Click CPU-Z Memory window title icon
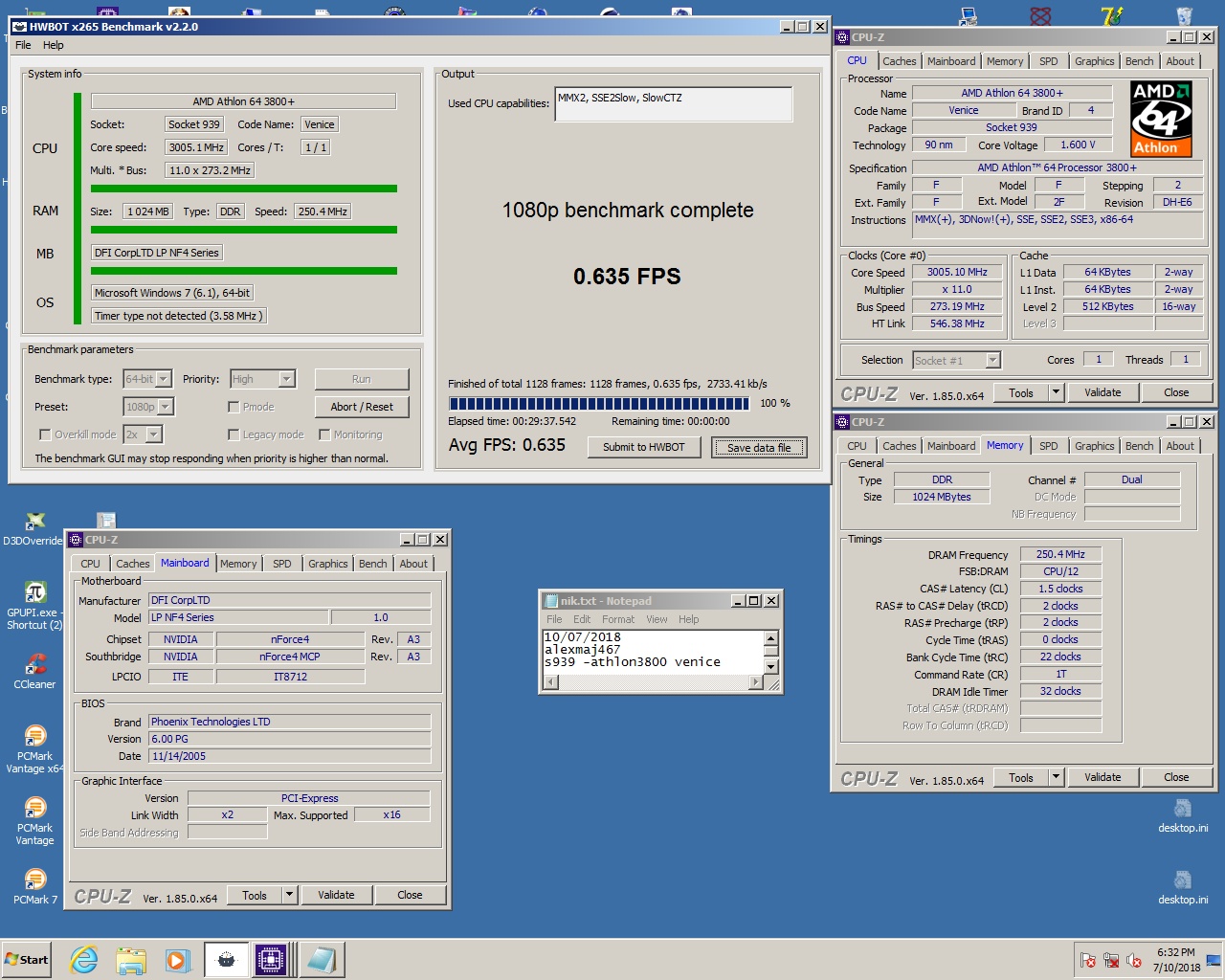The image size is (1225, 980). [842, 422]
